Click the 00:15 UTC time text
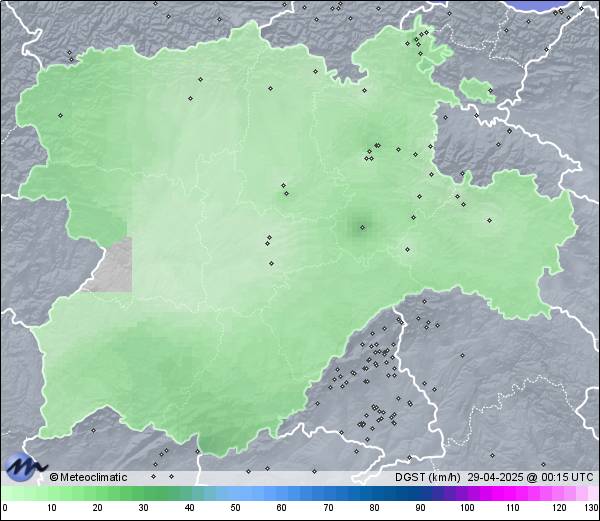The width and height of the screenshot is (600, 521). point(566,477)
